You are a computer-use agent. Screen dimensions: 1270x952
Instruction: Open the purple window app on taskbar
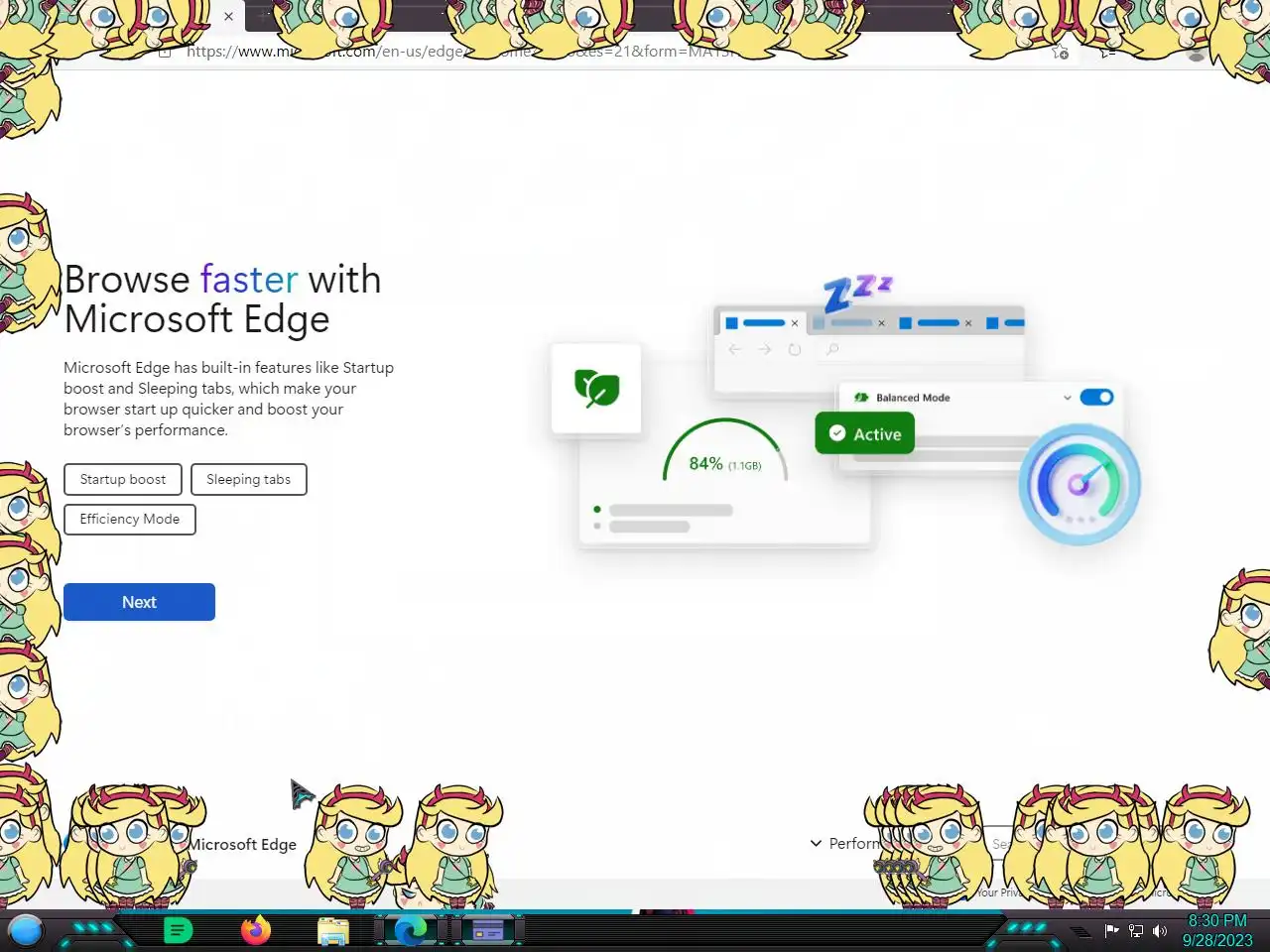487,930
